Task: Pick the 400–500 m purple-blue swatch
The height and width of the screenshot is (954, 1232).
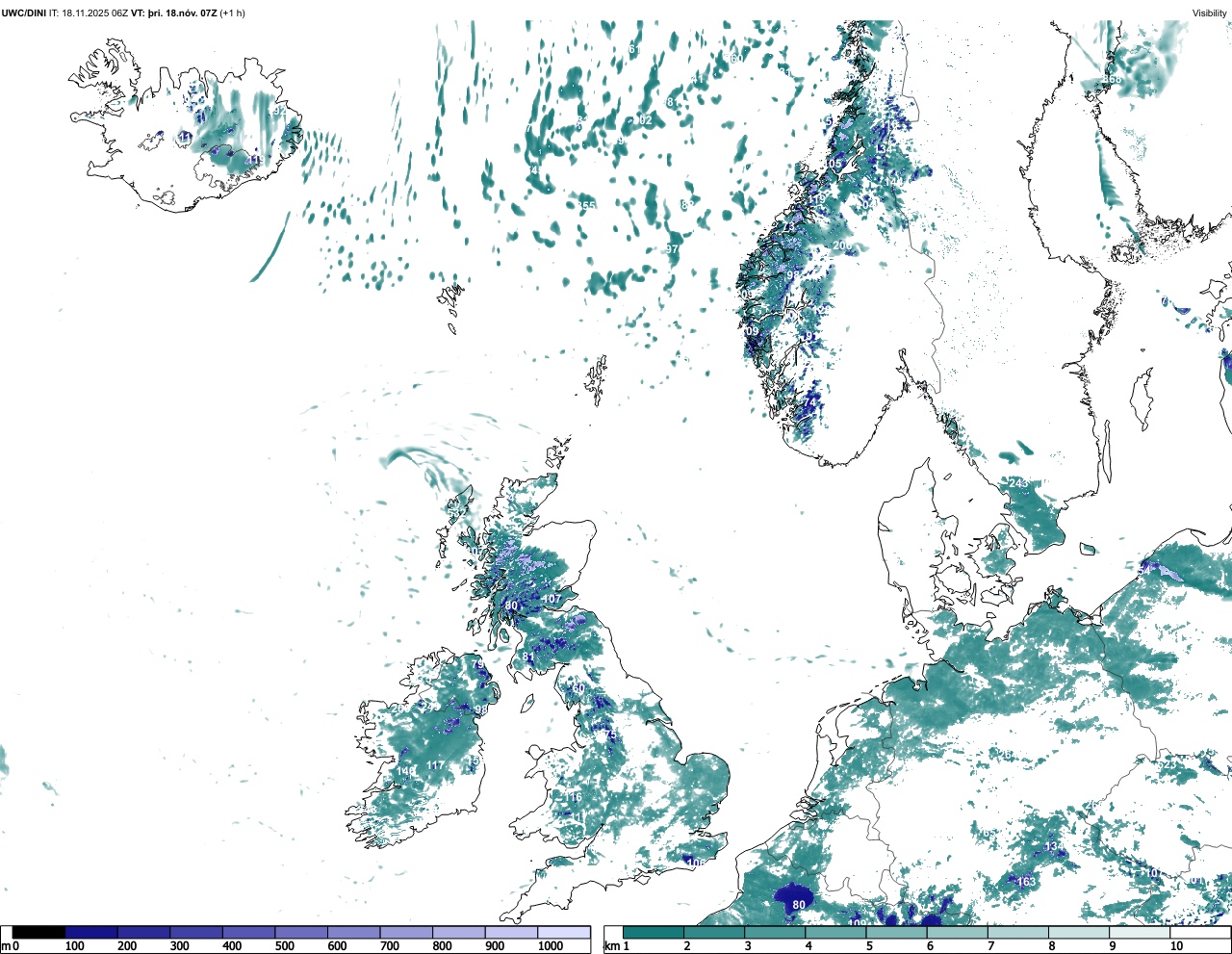Action: click(249, 932)
